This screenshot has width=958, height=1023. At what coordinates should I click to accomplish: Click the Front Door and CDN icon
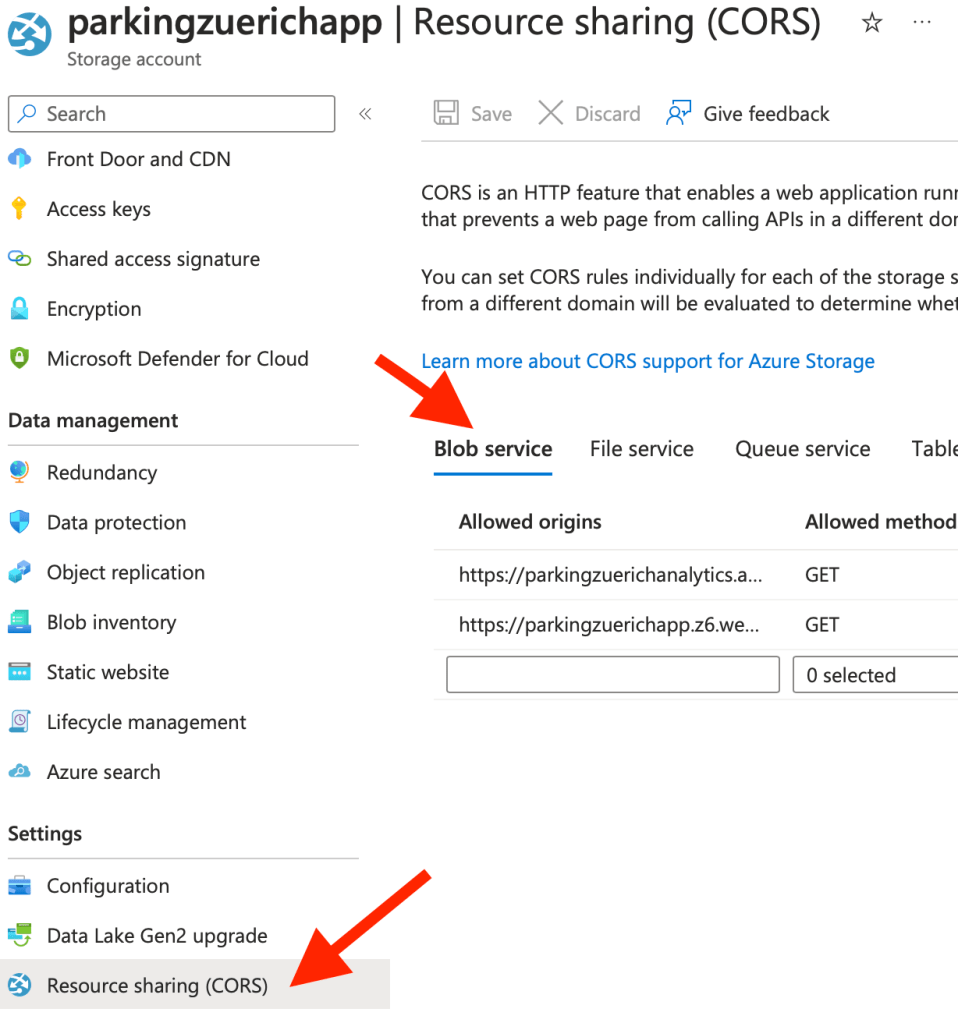[19, 159]
